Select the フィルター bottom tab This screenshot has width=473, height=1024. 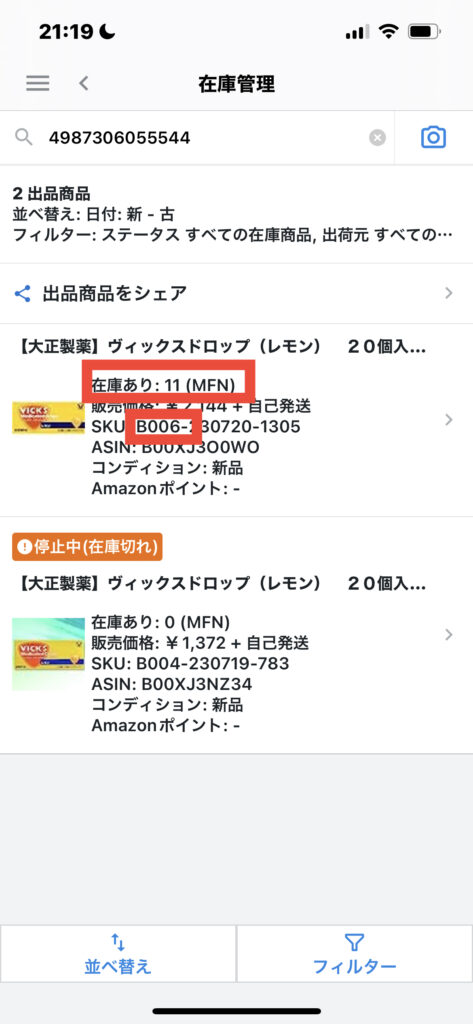coord(355,953)
